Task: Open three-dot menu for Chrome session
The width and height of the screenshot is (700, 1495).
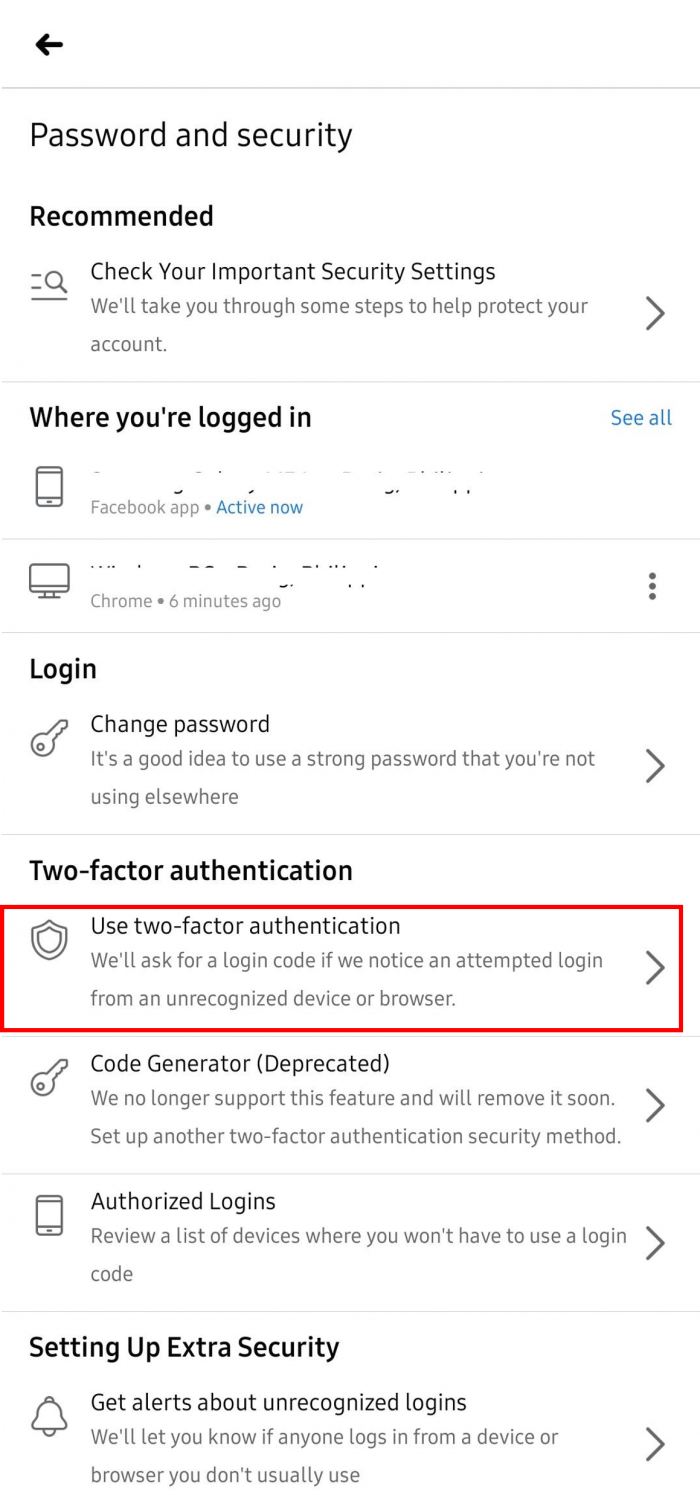Action: pyautogui.click(x=652, y=586)
